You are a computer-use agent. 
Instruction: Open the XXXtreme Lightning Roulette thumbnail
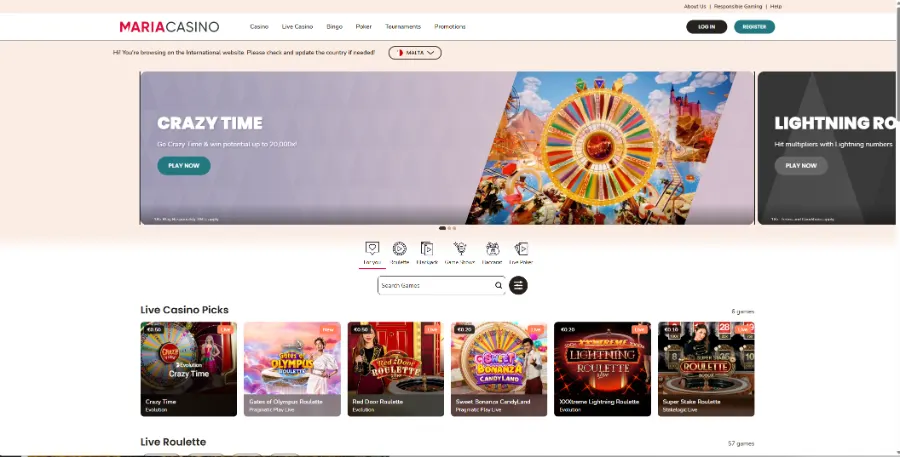602,369
